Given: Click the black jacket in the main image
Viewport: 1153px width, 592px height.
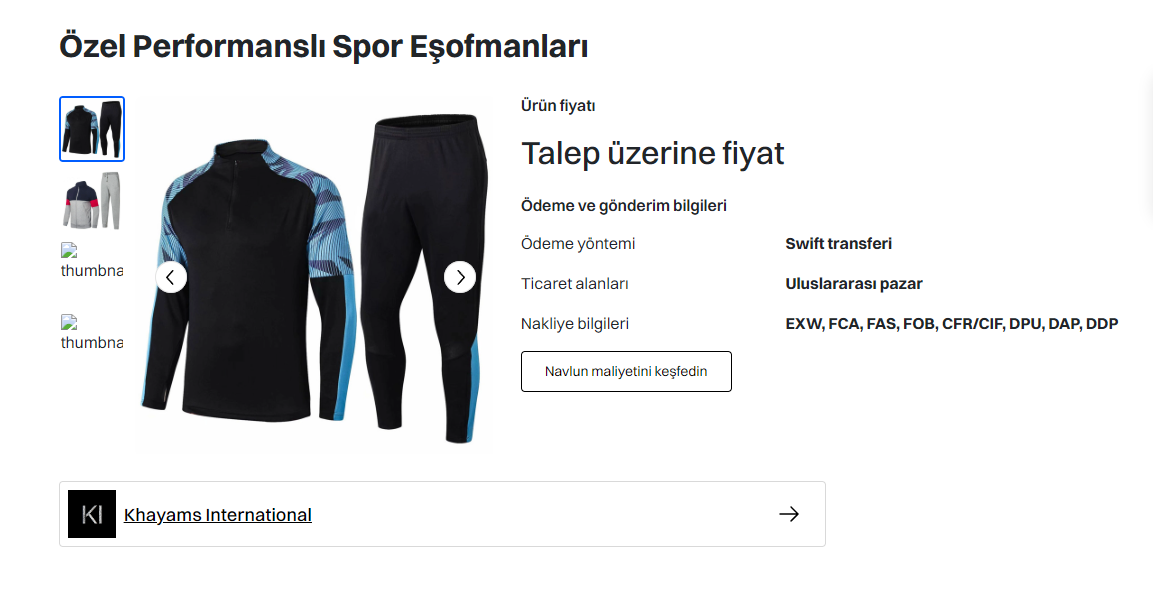Looking at the screenshot, I should [247, 279].
